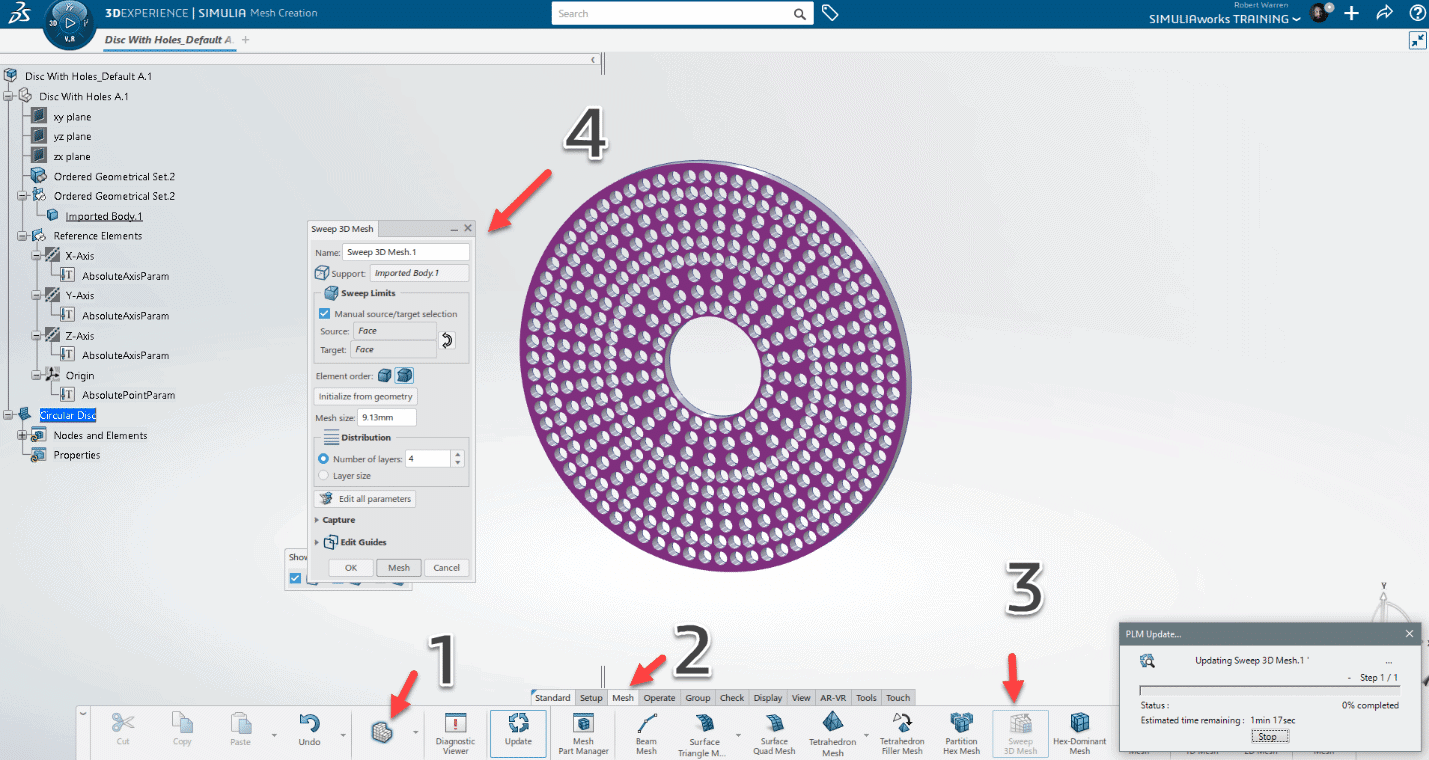
Task: Select the Surface Triangle Mesh tool
Action: (704, 734)
